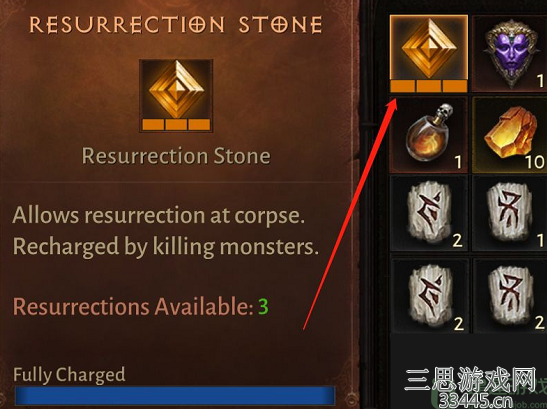The image size is (547, 409).
Task: Select the skull-capped fire elixir bottle
Action: [x=429, y=135]
